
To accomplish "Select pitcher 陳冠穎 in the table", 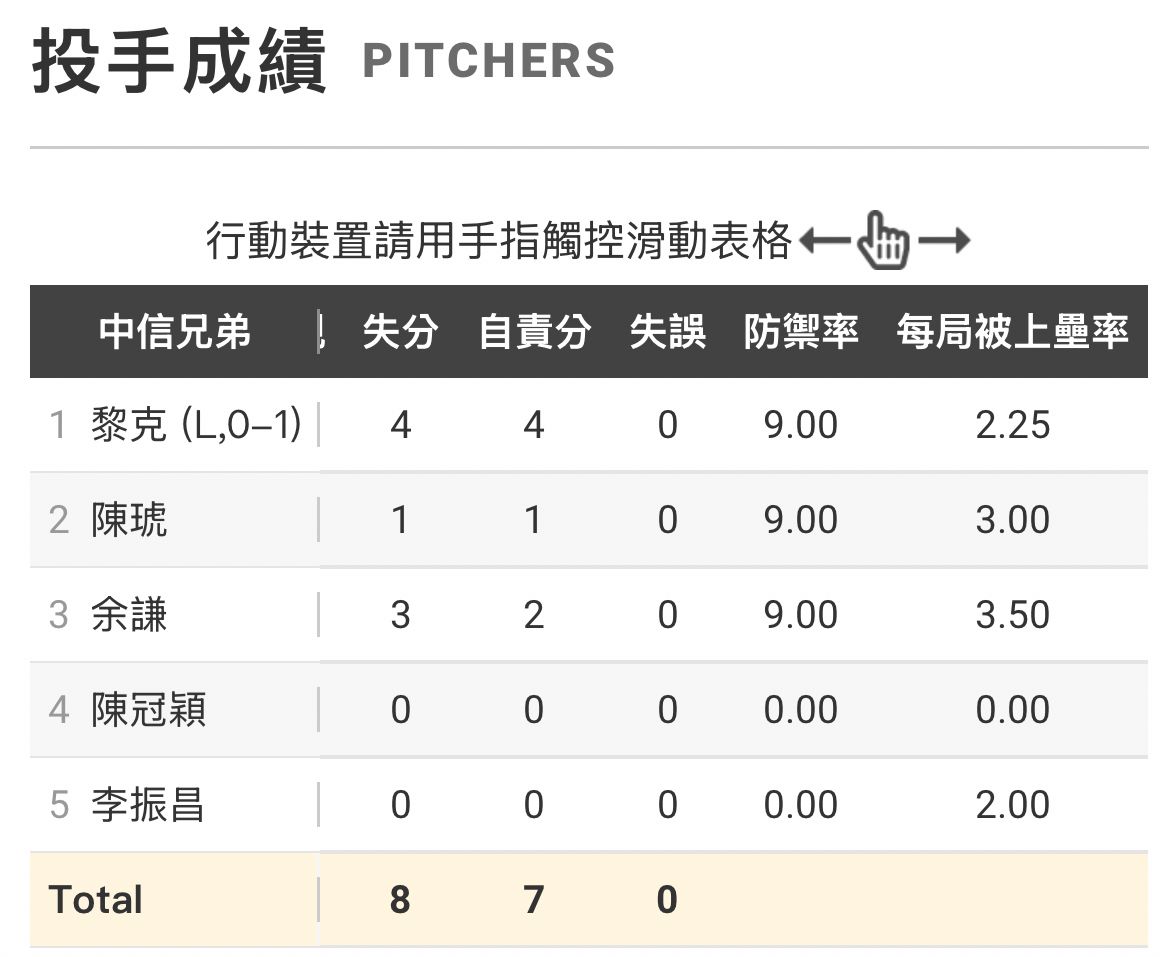I will 148,710.
